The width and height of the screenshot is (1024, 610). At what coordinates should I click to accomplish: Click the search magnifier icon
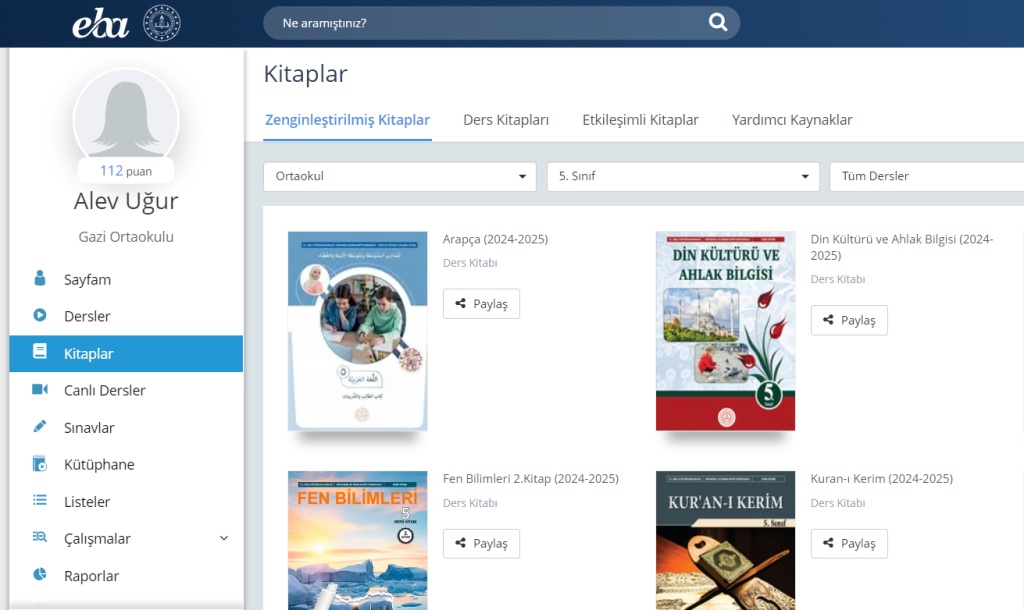click(x=717, y=23)
